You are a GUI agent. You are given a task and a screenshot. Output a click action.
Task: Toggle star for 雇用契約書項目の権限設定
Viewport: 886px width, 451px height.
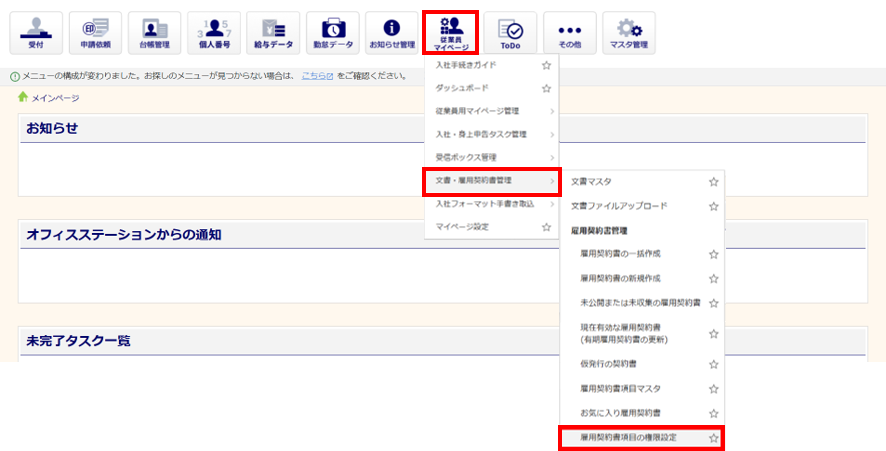point(714,438)
